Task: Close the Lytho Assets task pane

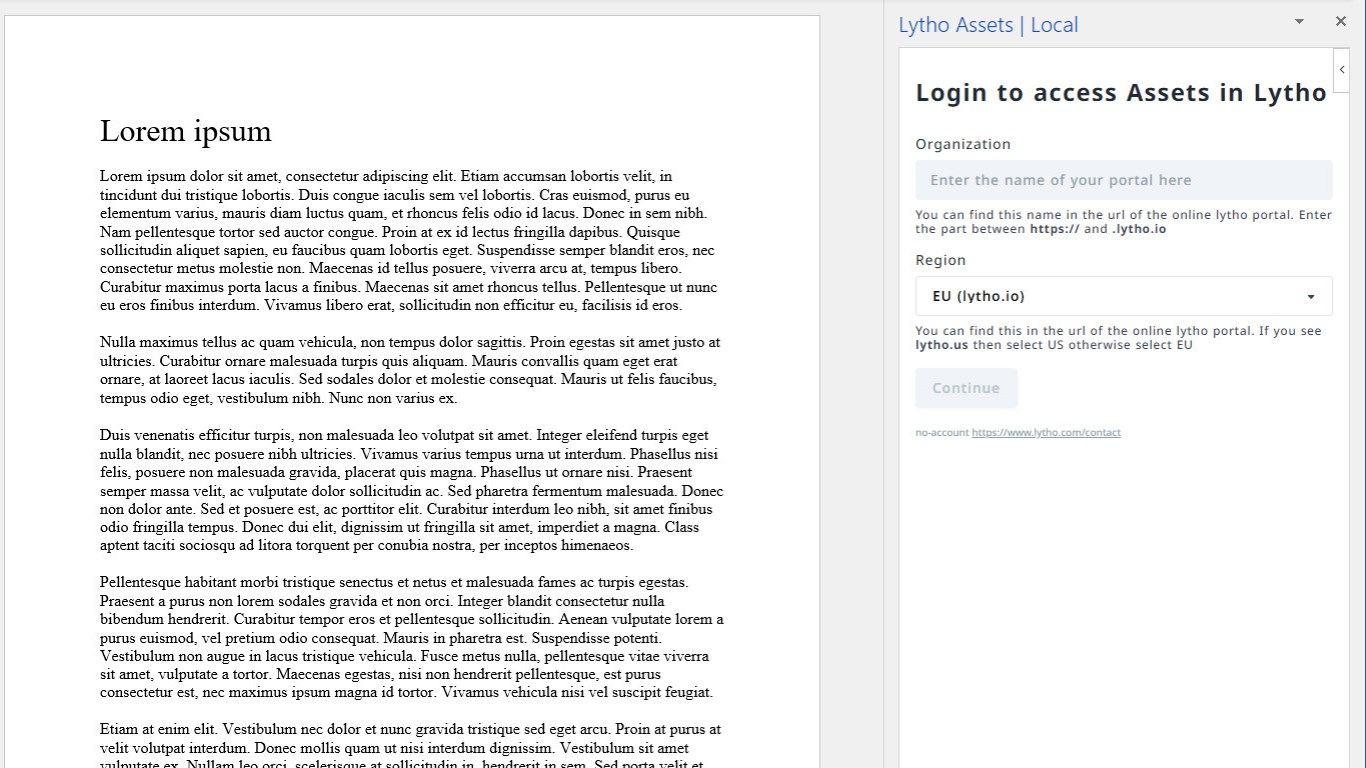Action: 1341,21
